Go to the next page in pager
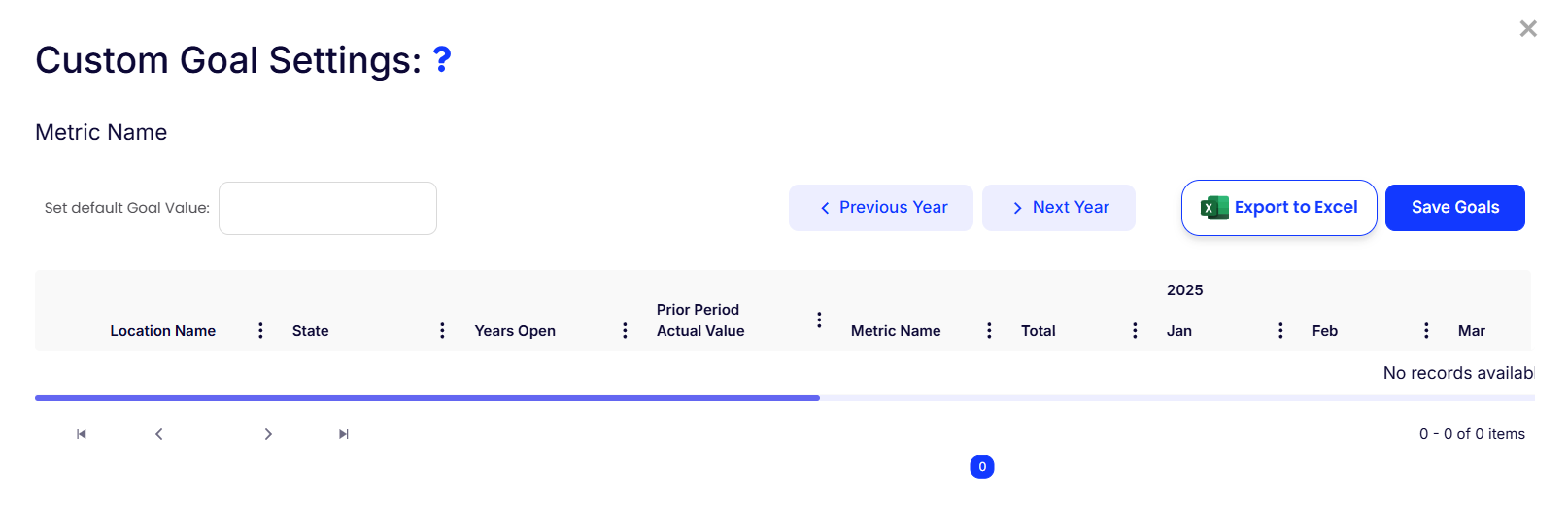 [268, 434]
